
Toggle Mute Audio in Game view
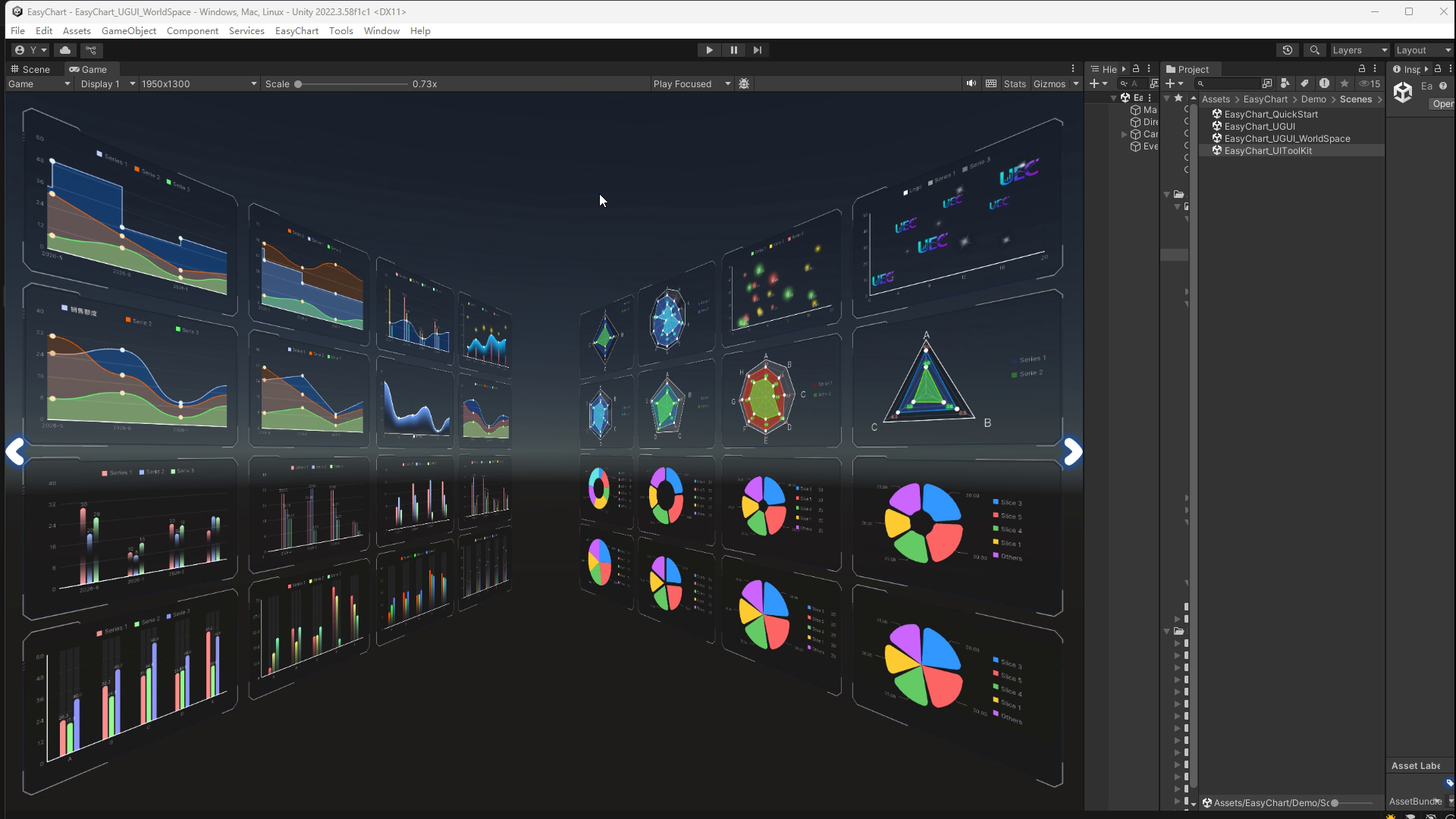(971, 84)
